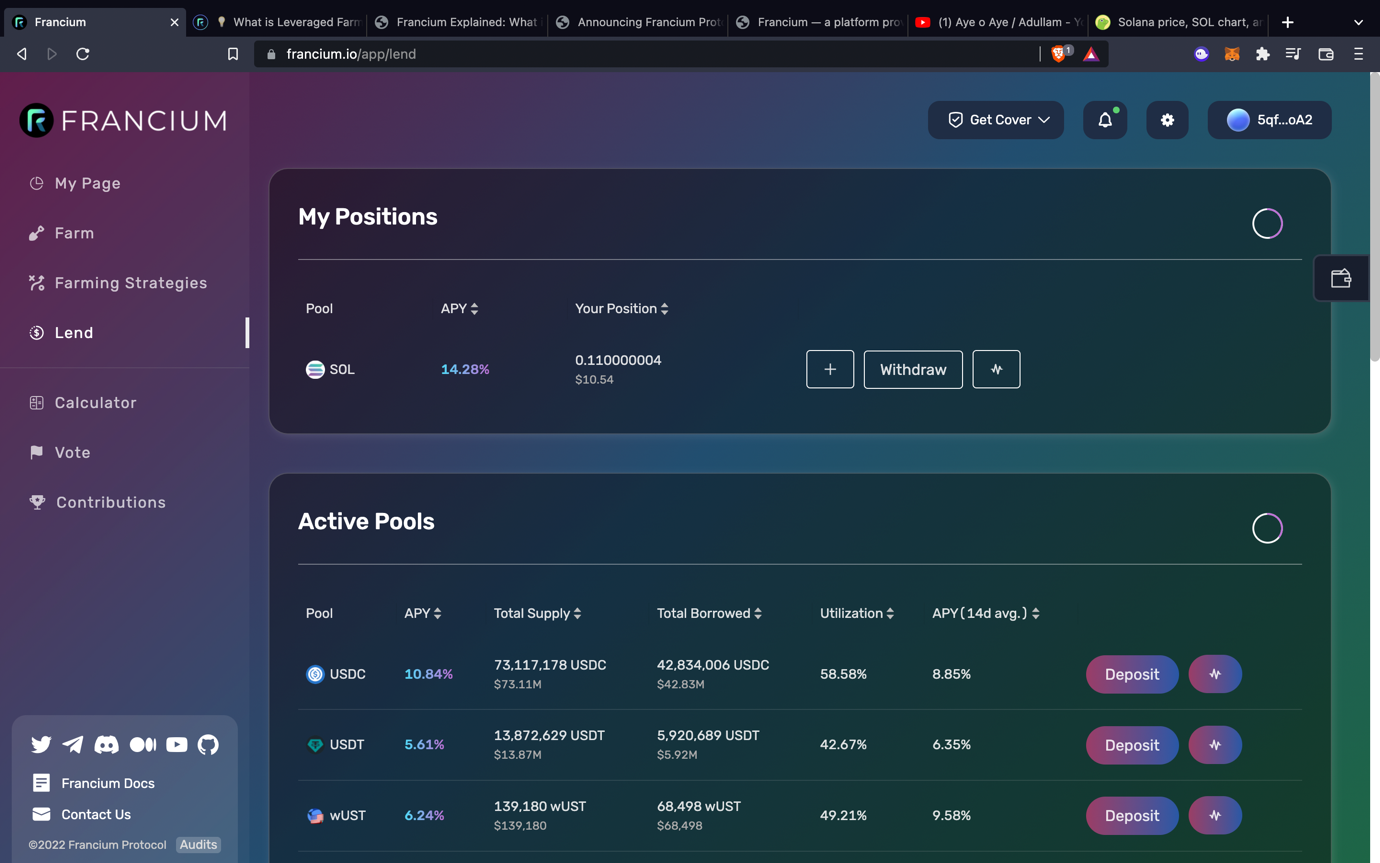Sort Active Pools by Utilization

857,614
